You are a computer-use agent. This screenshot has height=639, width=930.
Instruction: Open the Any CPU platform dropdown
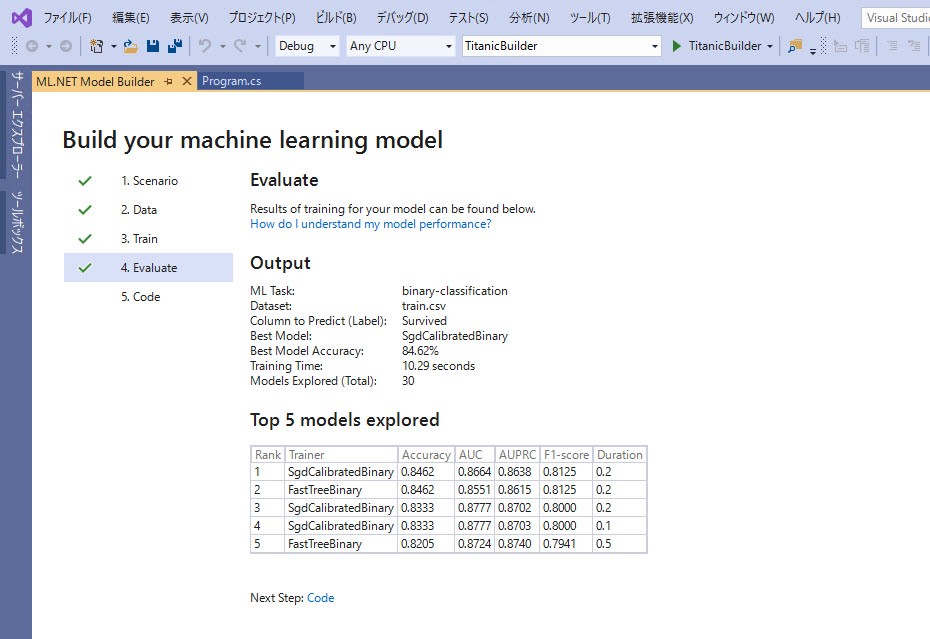click(x=401, y=46)
